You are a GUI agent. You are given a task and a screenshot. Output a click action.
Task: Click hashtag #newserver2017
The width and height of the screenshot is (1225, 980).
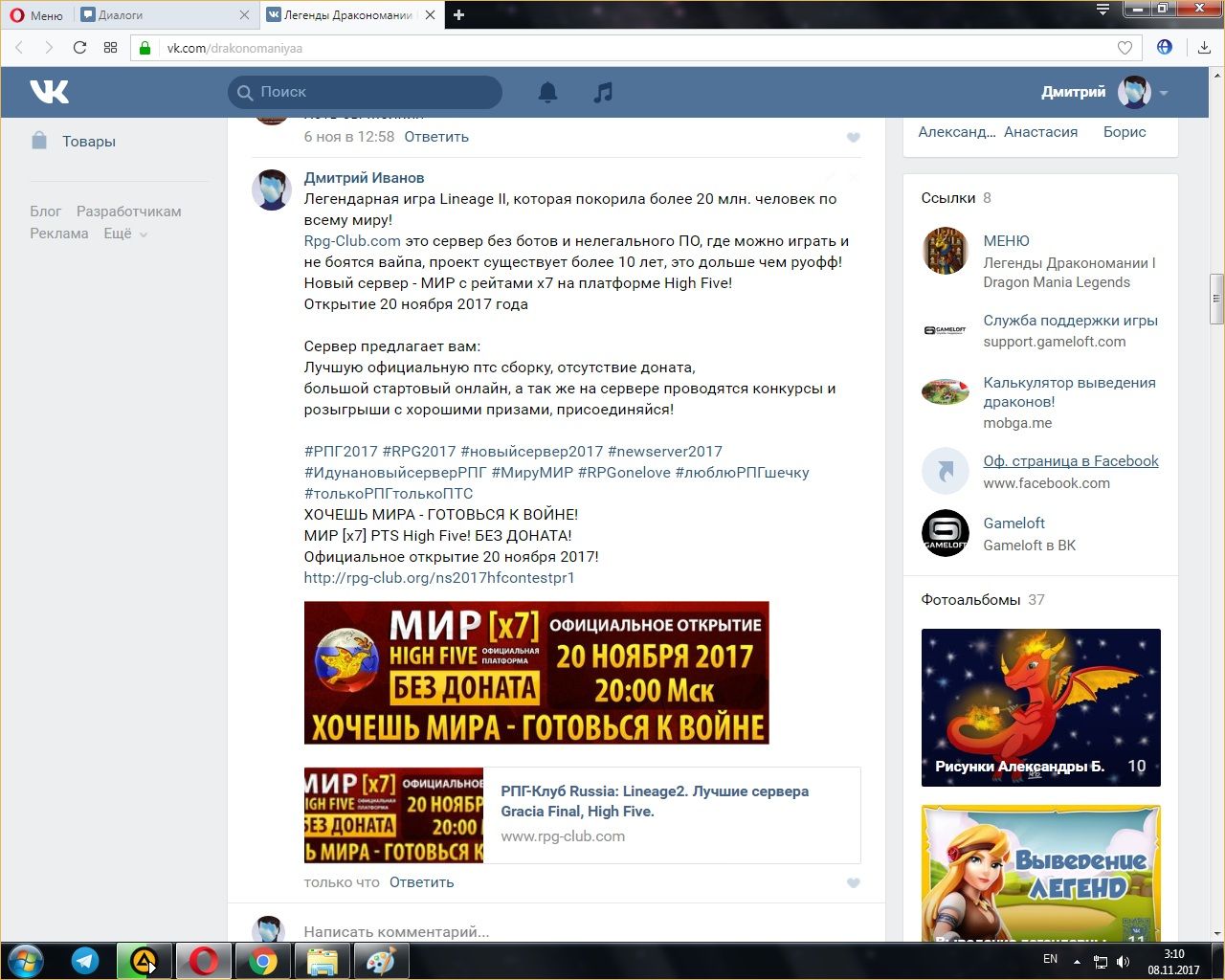[665, 452]
